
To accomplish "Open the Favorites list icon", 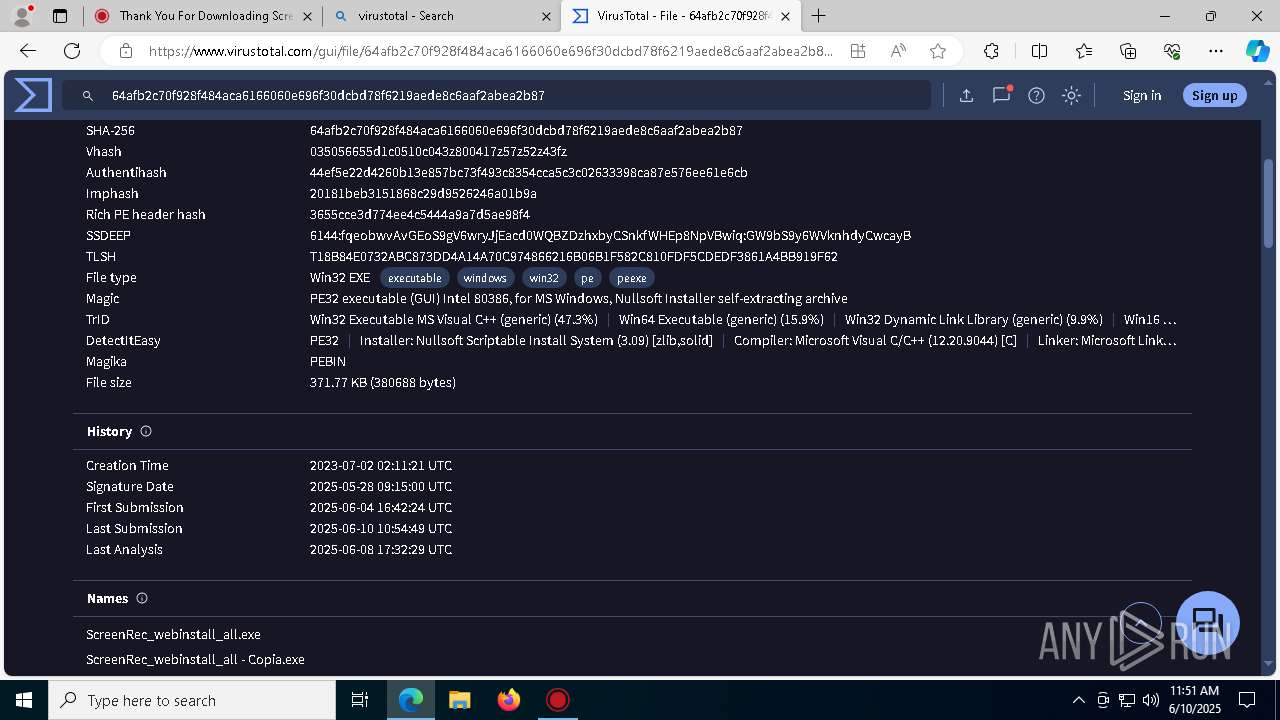I will 1084,51.
